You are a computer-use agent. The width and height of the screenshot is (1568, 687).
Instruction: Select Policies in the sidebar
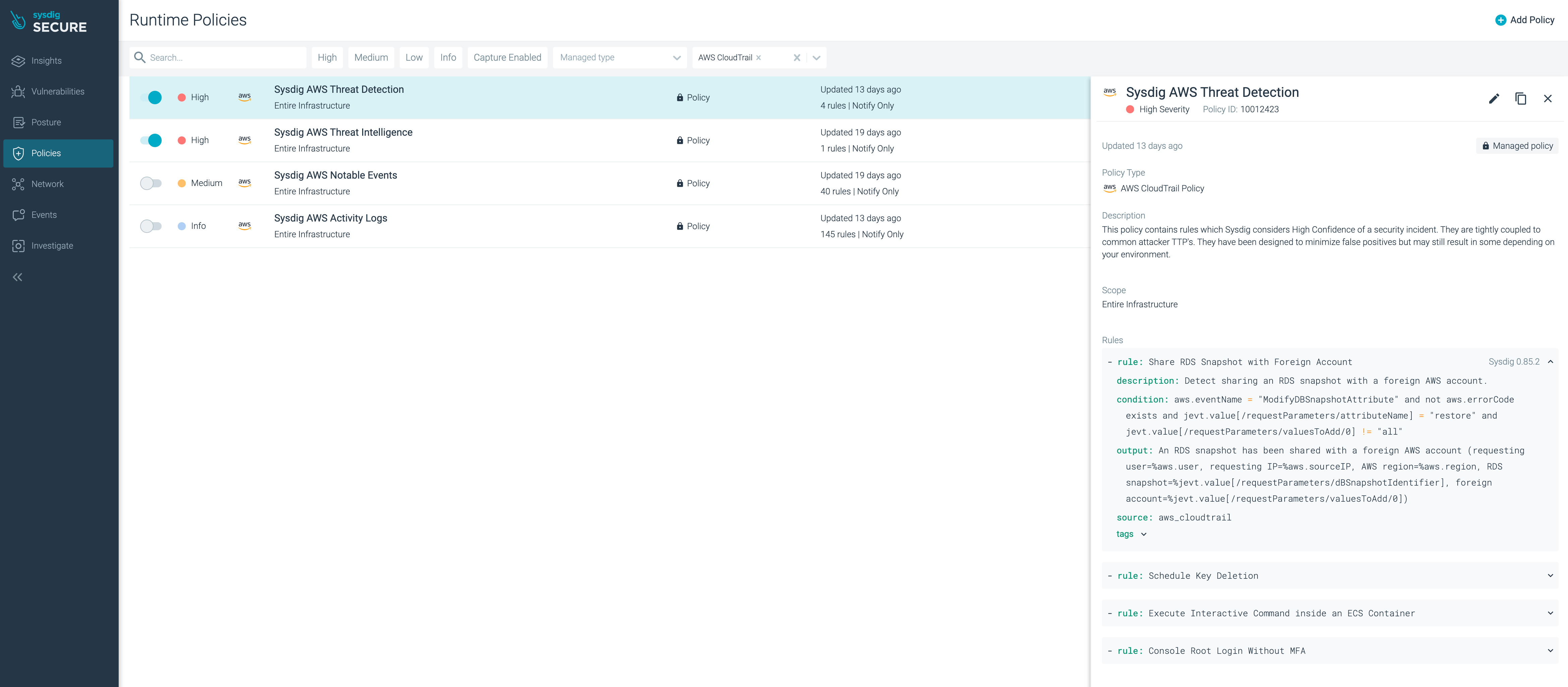pos(58,153)
